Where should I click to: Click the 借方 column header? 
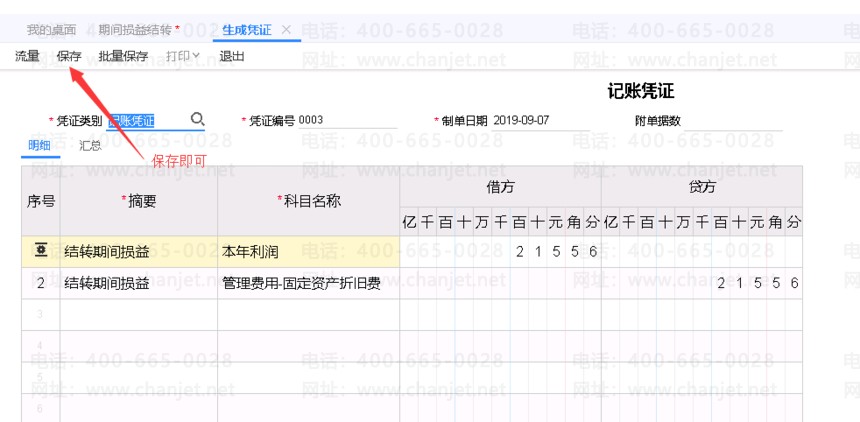pyautogui.click(x=500, y=187)
